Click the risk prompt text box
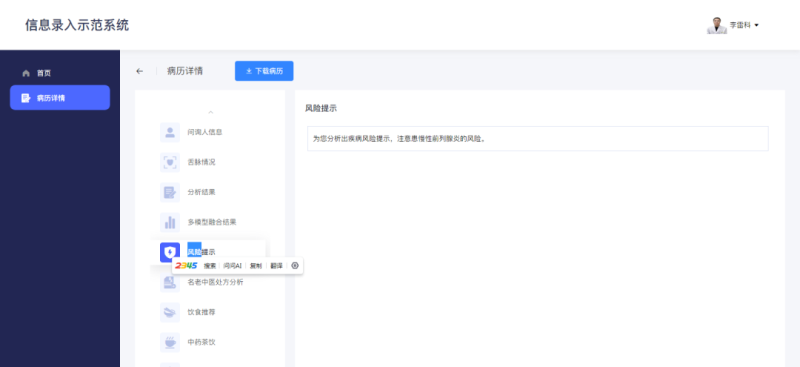Image resolution: width=800 pixels, height=367 pixels. tap(538, 138)
